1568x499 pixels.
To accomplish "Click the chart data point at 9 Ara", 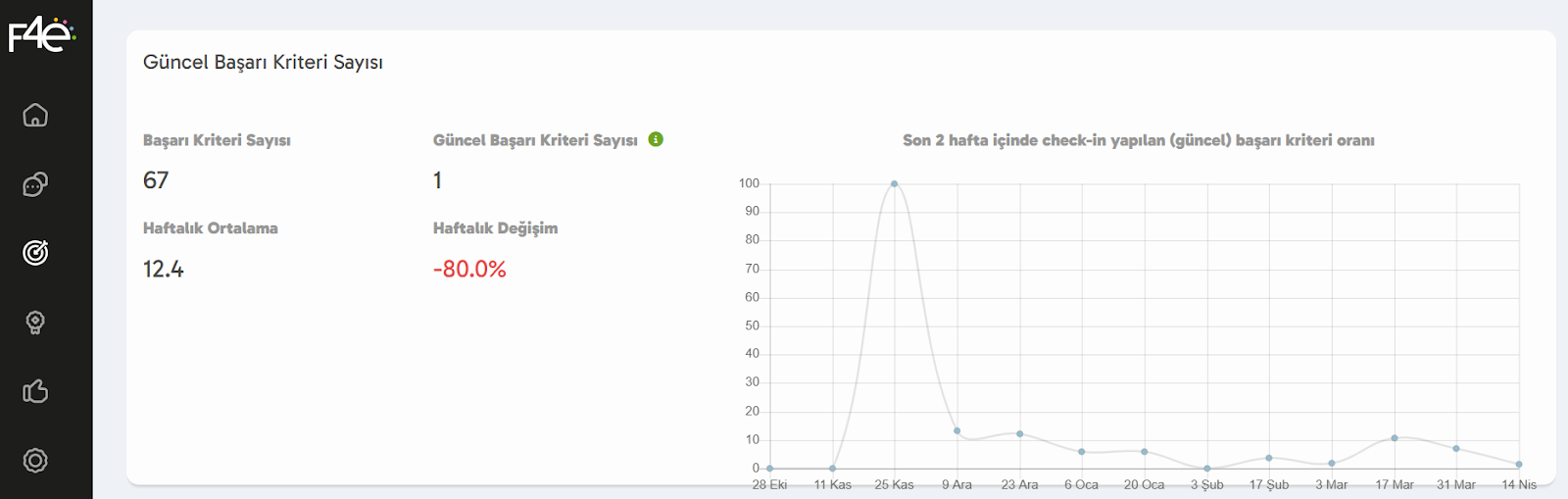I will 957,431.
